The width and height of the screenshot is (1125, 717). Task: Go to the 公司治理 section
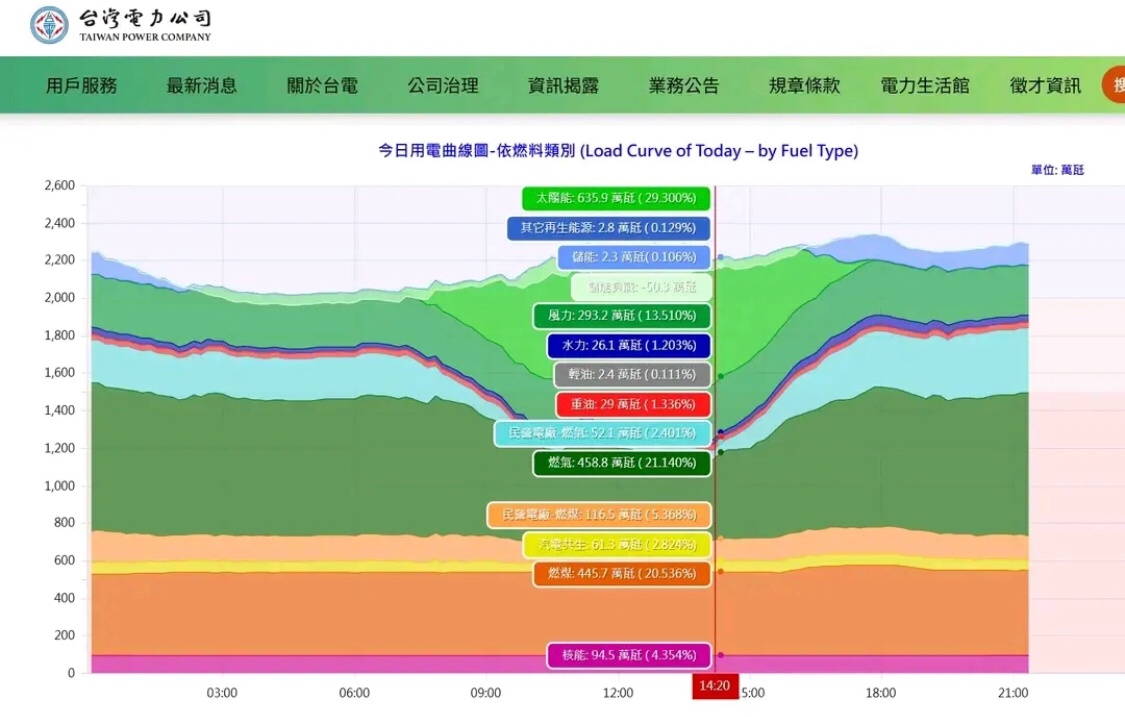(443, 86)
